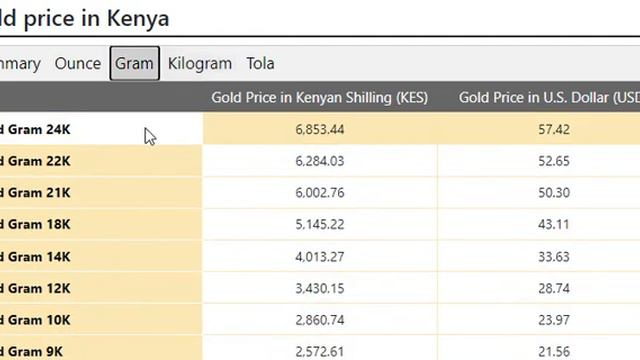This screenshot has width=640, height=360.
Task: Click the KES value 3,430.15
Action: (x=320, y=289)
